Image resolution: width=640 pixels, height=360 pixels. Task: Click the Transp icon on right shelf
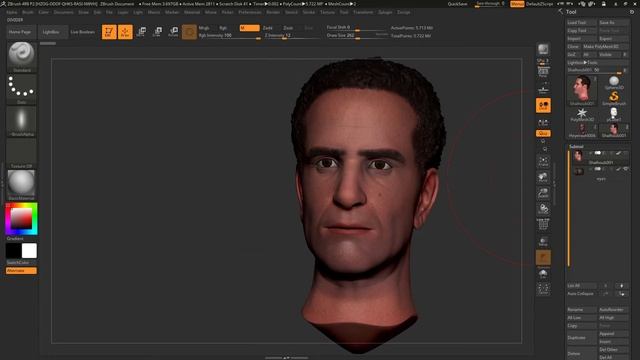point(543,241)
